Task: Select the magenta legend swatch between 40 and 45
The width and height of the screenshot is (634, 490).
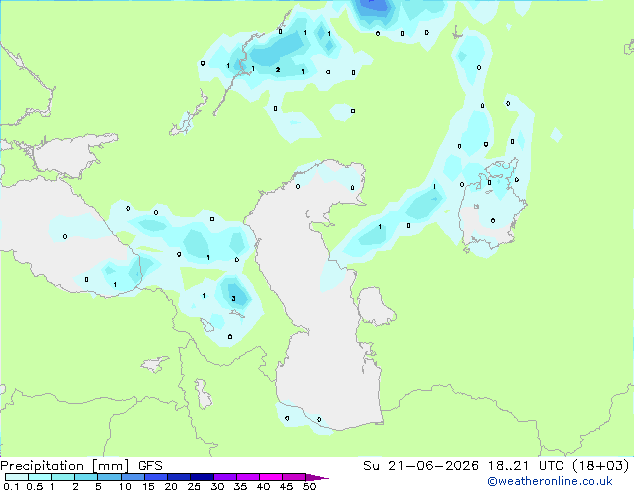Action: [271, 477]
